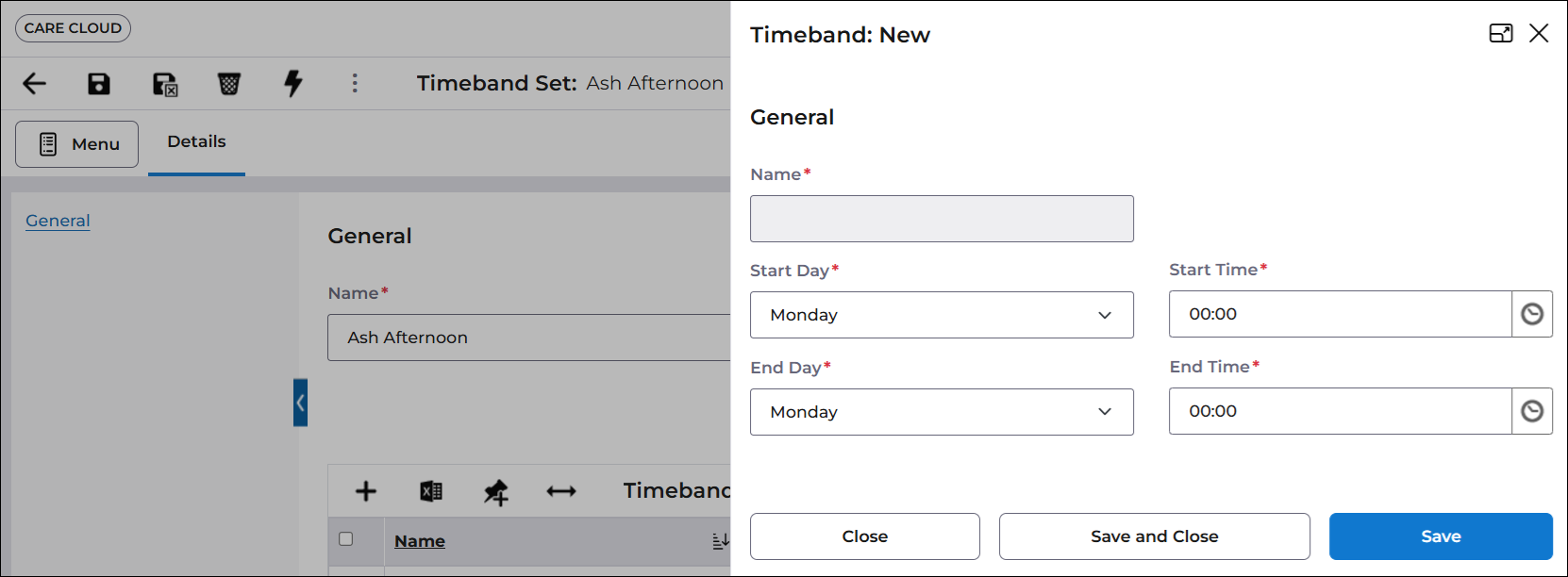
Task: Click the plus icon to add a timeband
Action: tap(366, 491)
